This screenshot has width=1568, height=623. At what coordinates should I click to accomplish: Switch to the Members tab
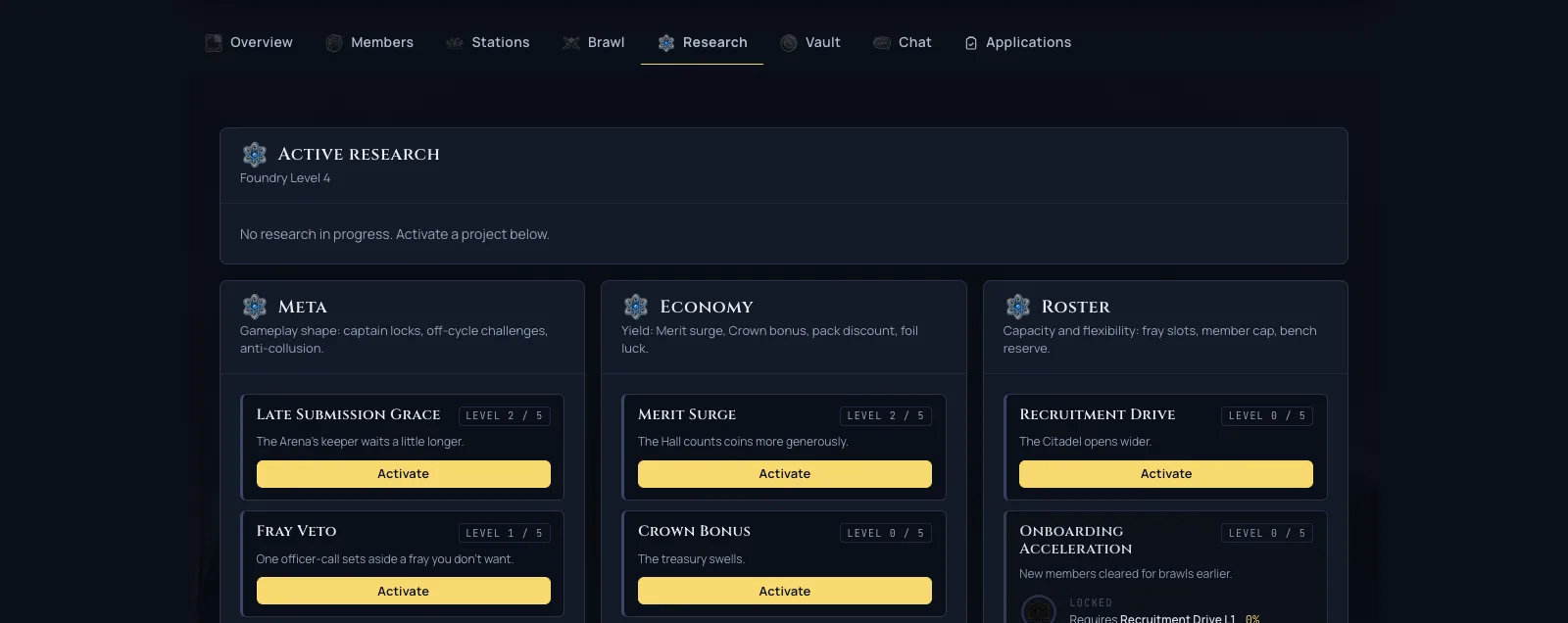click(x=369, y=43)
